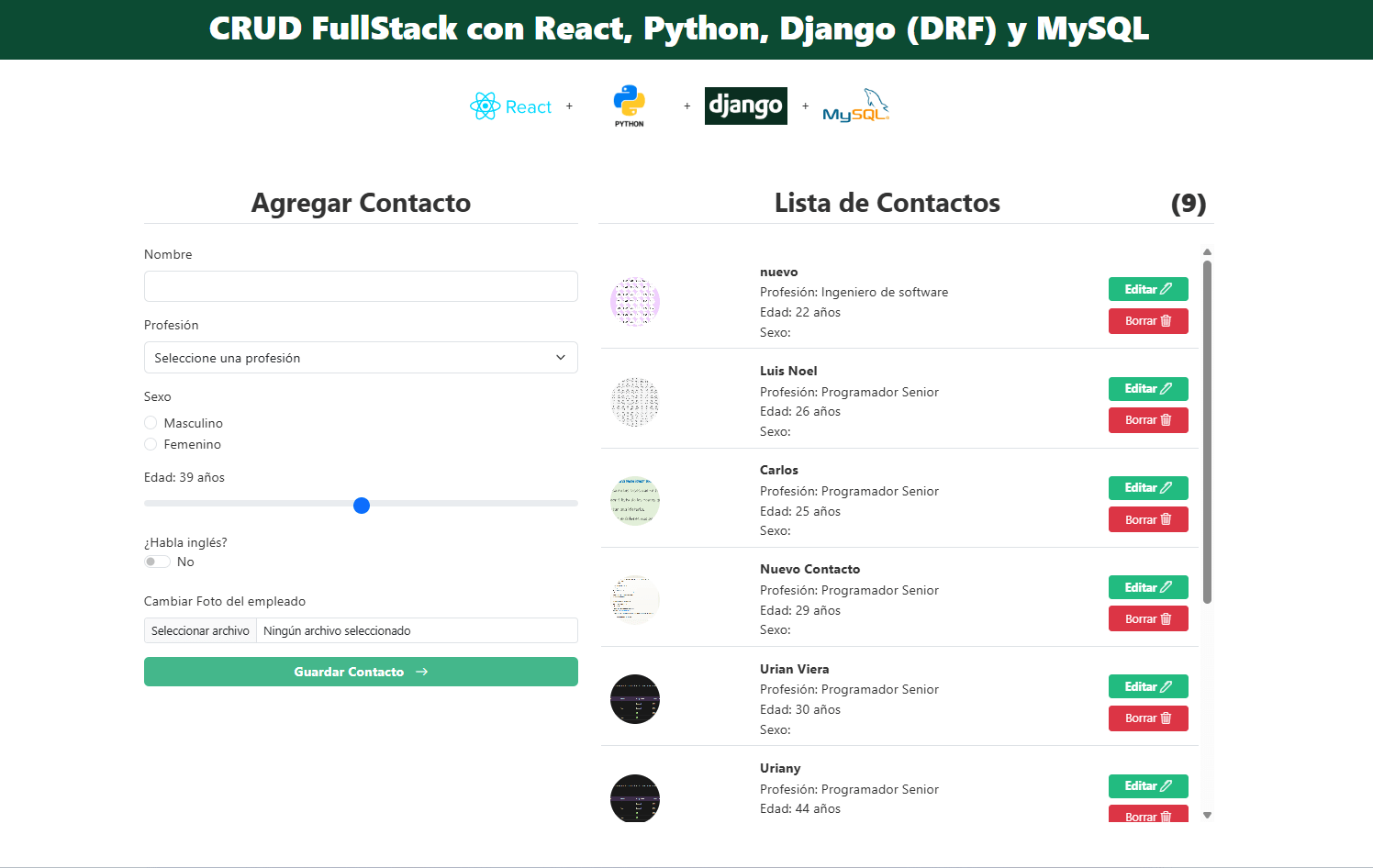Delete the nuevo contact
This screenshot has width=1373, height=868.
tap(1148, 321)
